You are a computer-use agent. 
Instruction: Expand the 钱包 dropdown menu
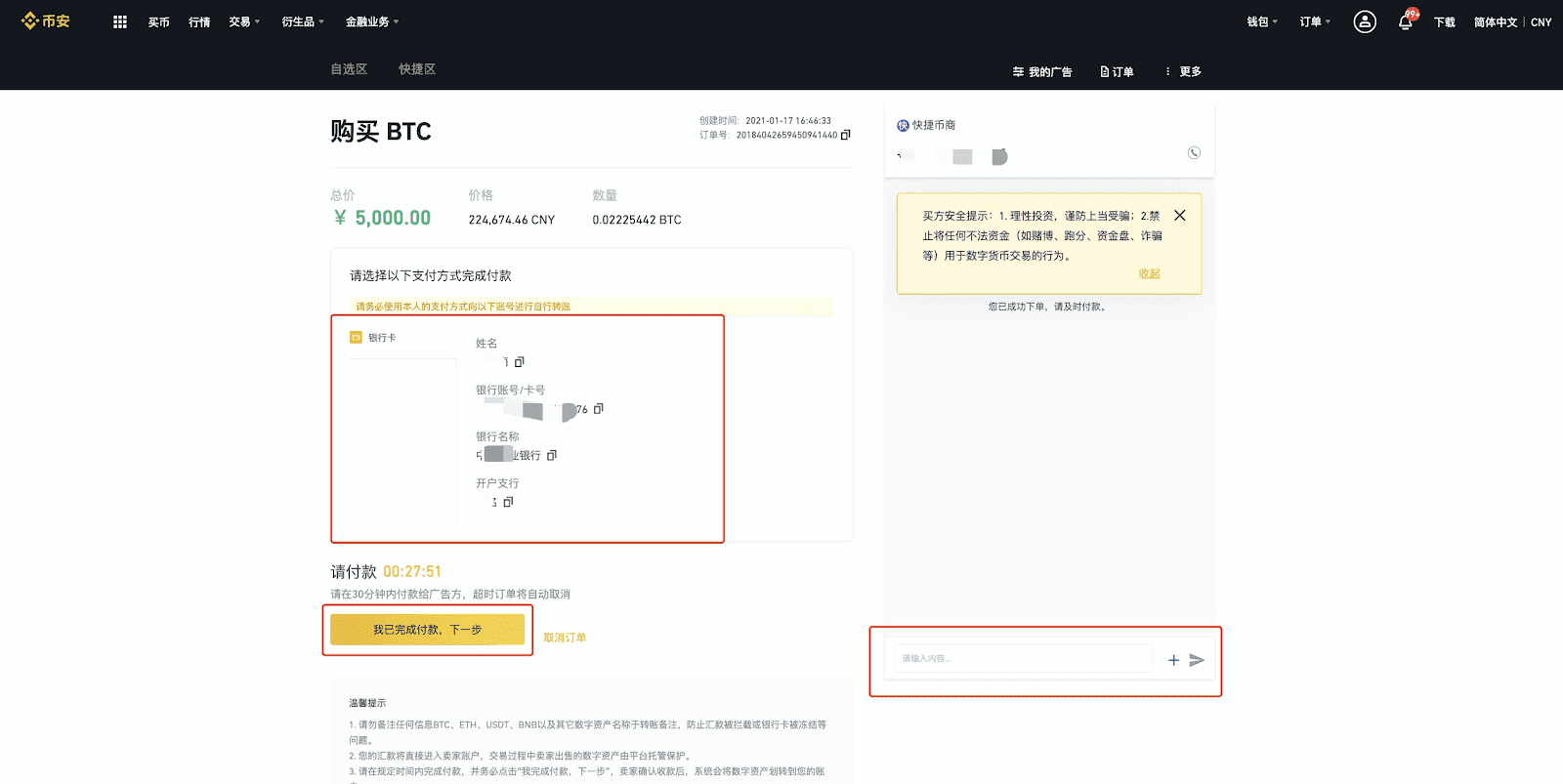click(1262, 21)
